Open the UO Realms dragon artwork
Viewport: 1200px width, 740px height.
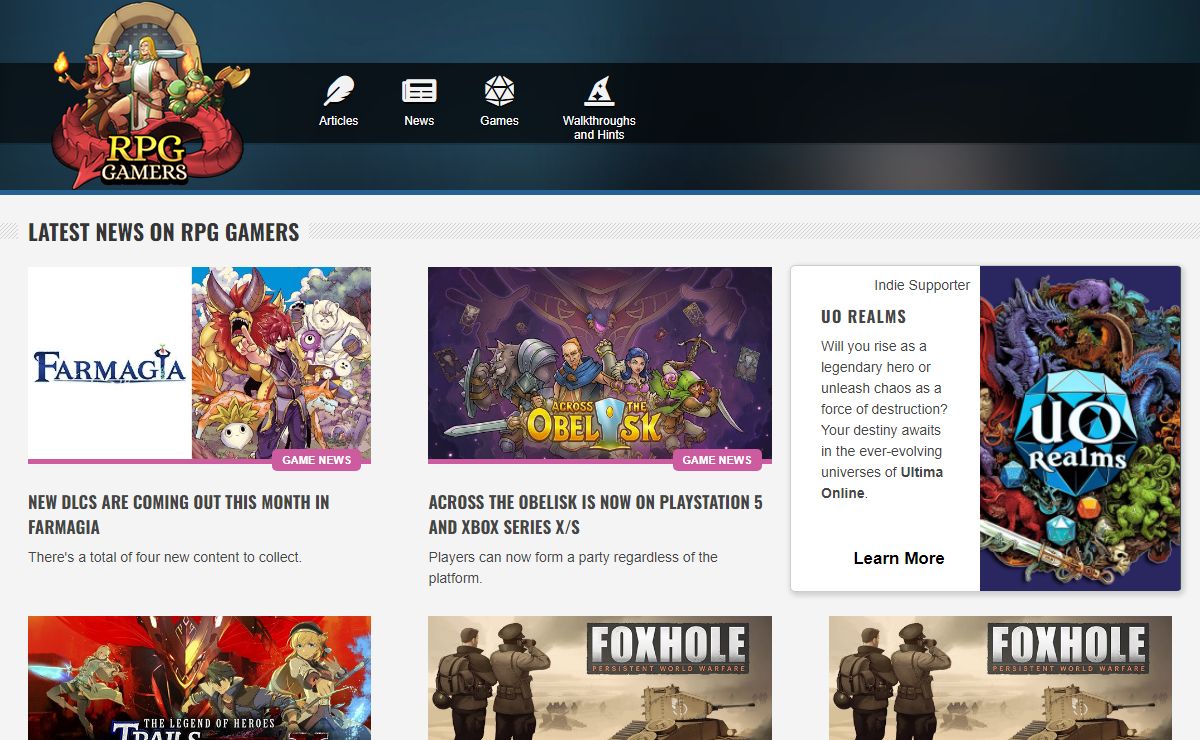pyautogui.click(x=1080, y=428)
